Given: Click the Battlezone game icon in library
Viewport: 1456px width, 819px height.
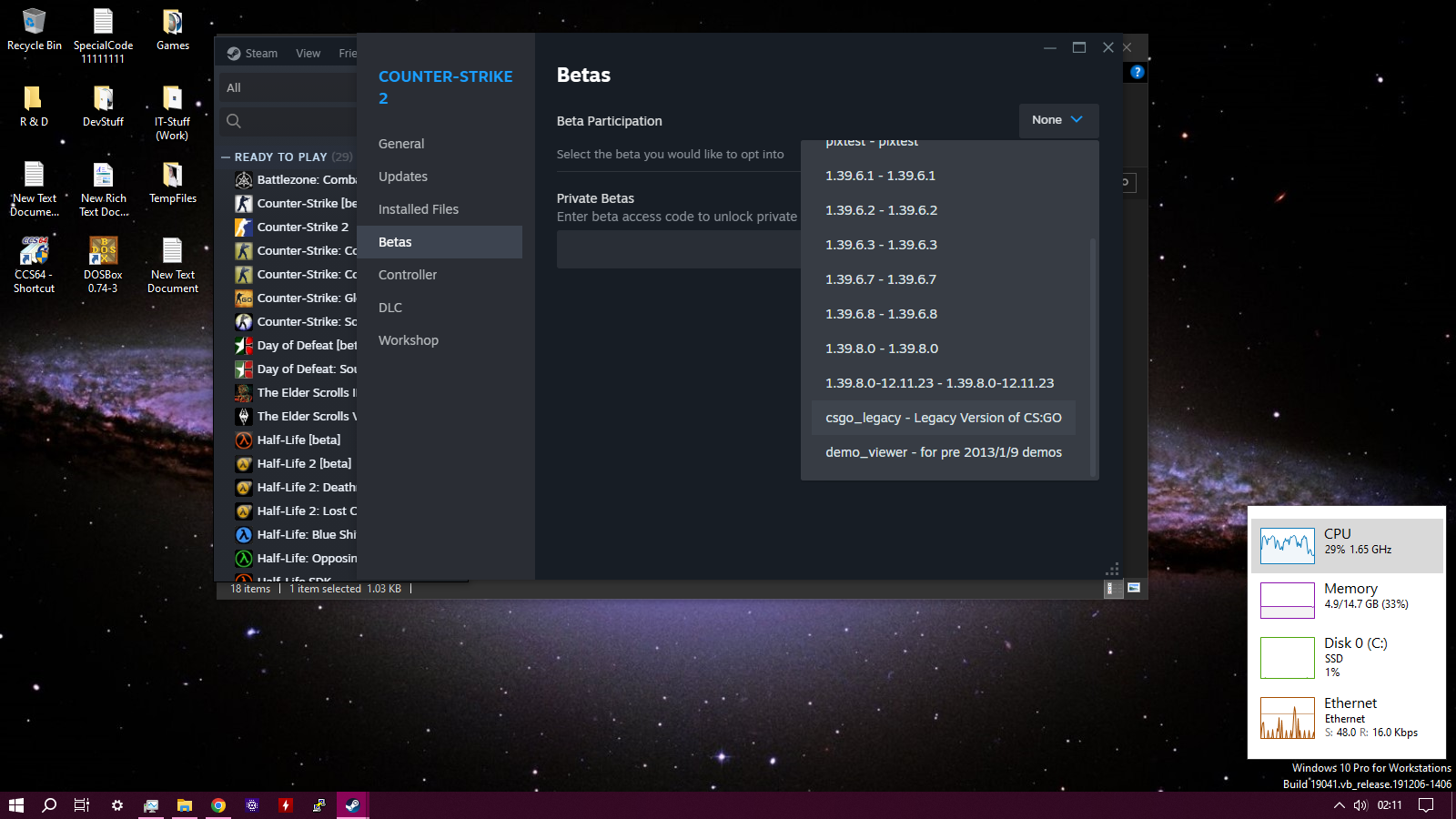Looking at the screenshot, I should click(x=244, y=179).
